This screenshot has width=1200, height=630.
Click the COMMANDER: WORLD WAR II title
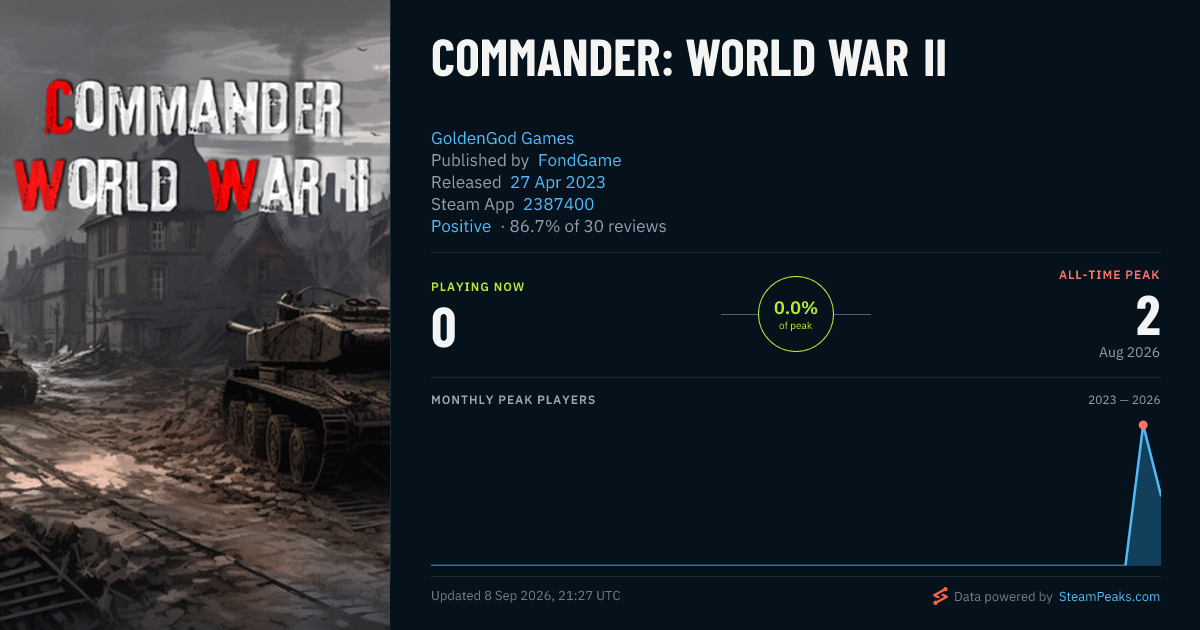point(688,59)
